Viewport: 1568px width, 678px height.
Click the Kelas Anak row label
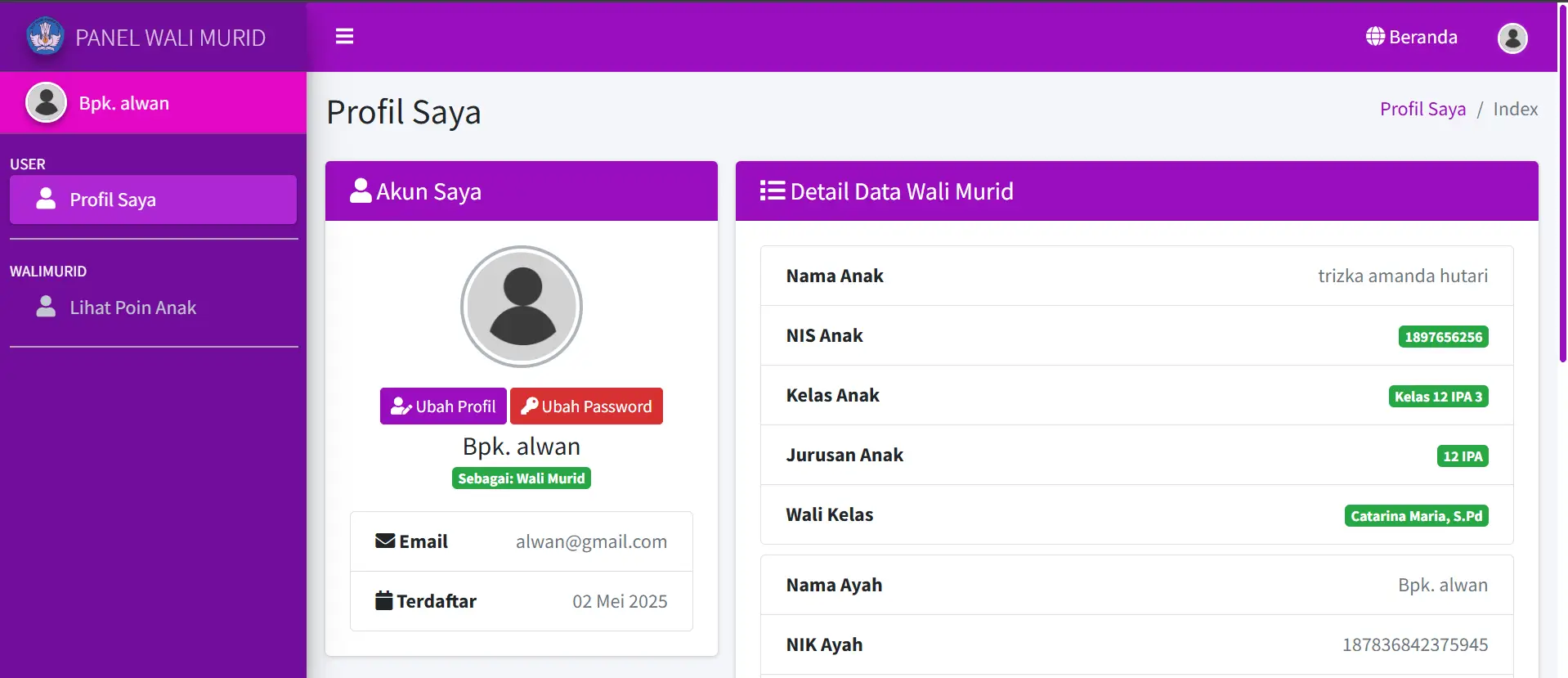point(832,395)
